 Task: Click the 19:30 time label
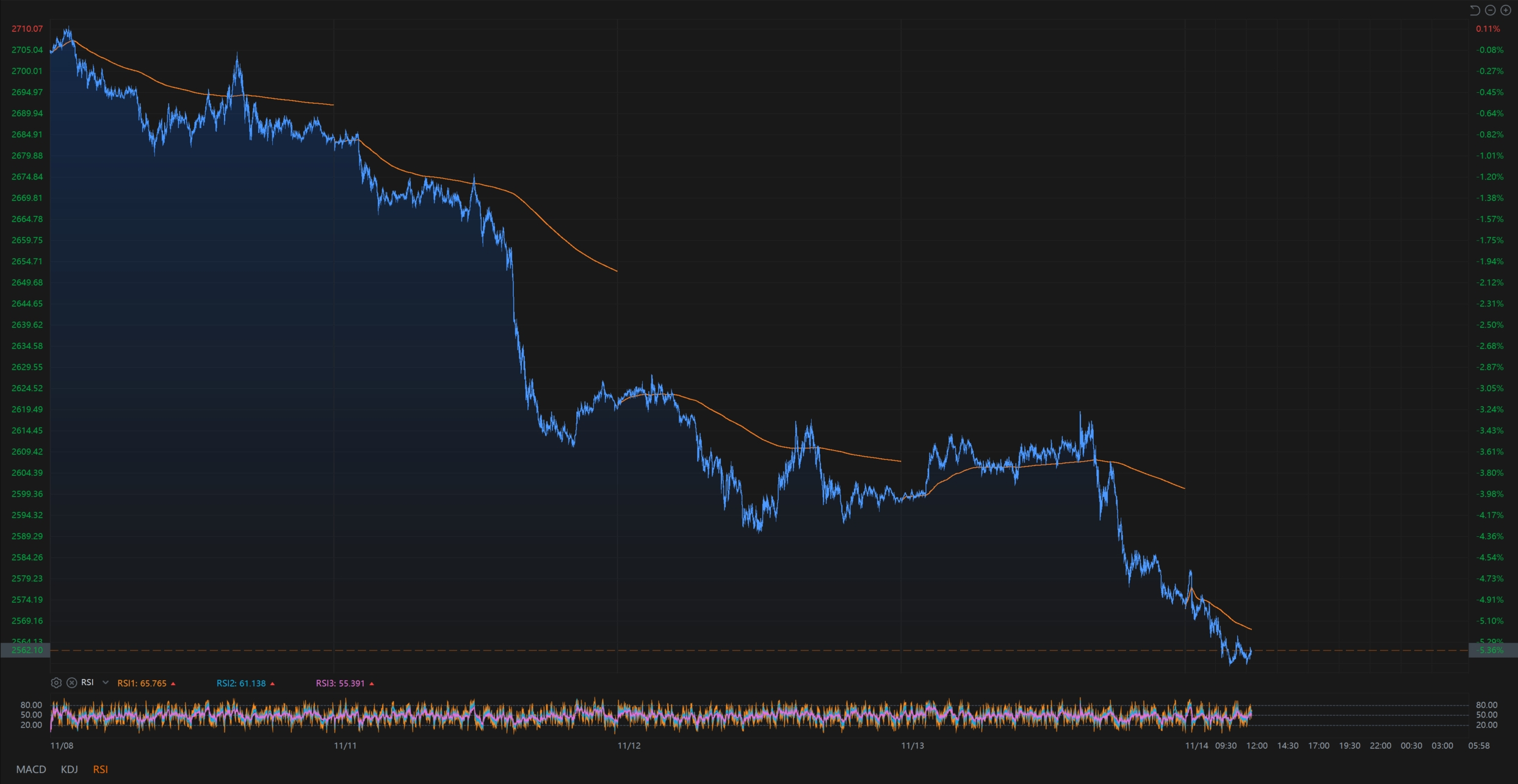click(1350, 746)
